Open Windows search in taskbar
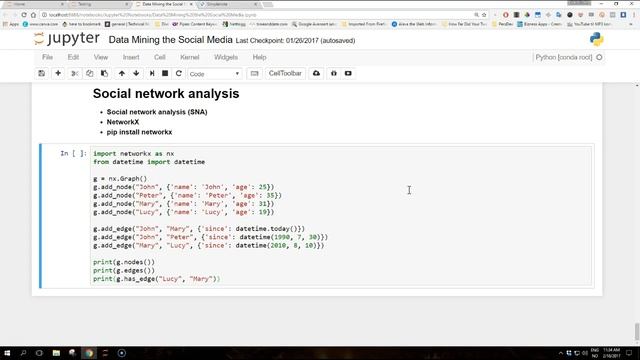The height and width of the screenshot is (360, 640). tap(23, 353)
